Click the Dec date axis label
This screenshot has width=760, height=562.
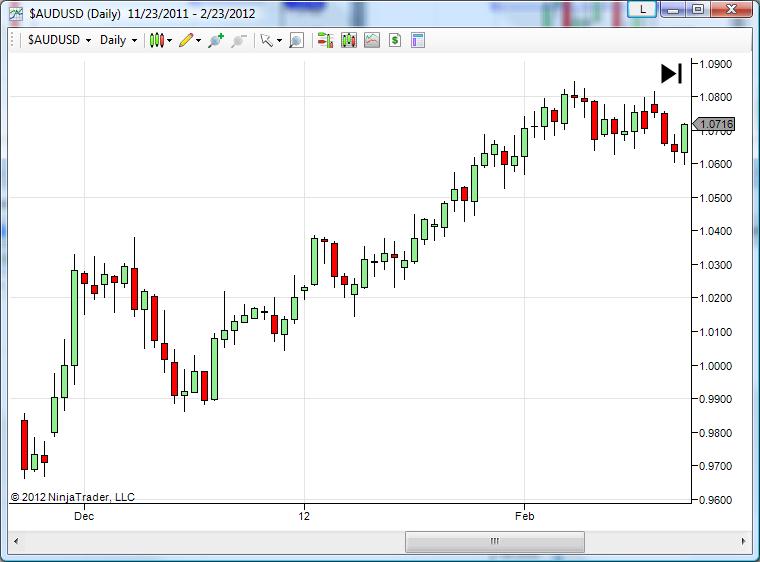pos(84,516)
